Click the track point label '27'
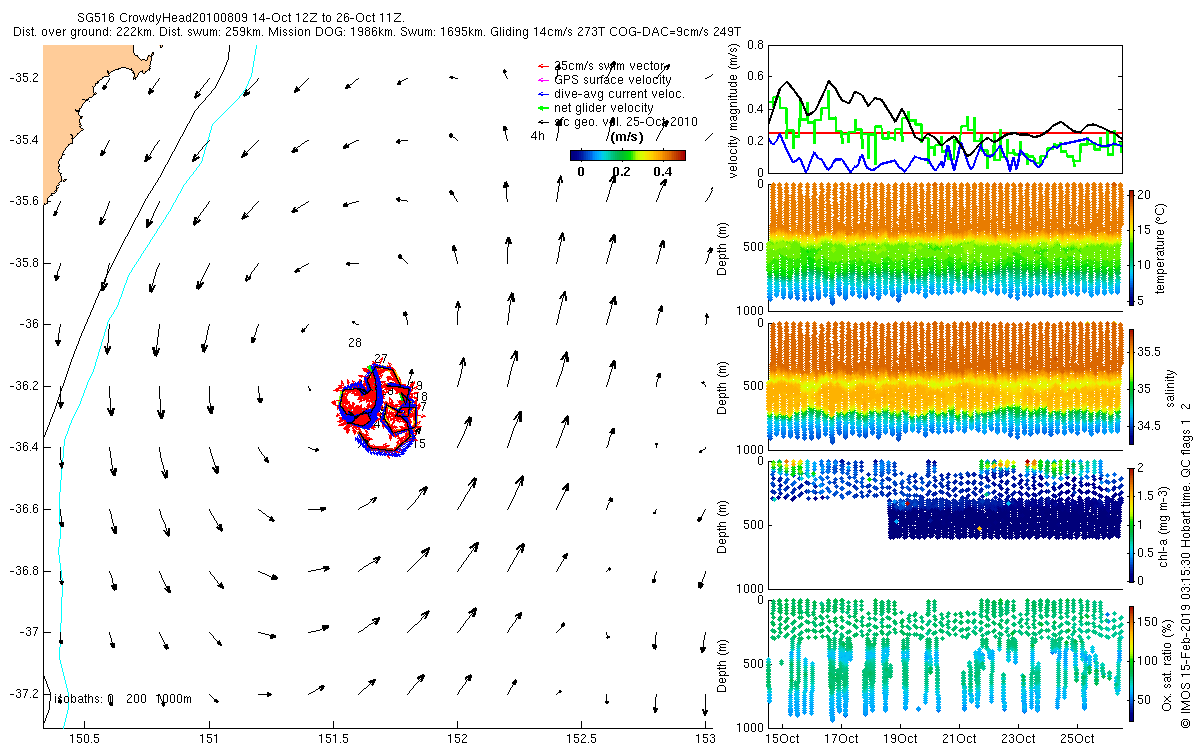This screenshot has width=1200, height=750. click(380, 359)
